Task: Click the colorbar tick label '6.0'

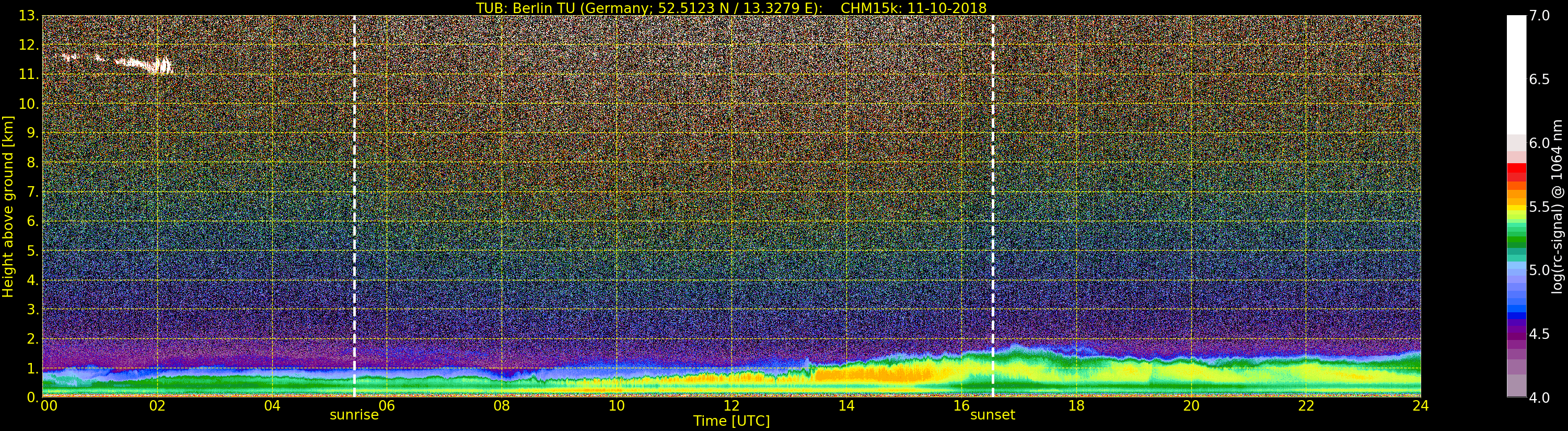Action: coord(1540,143)
